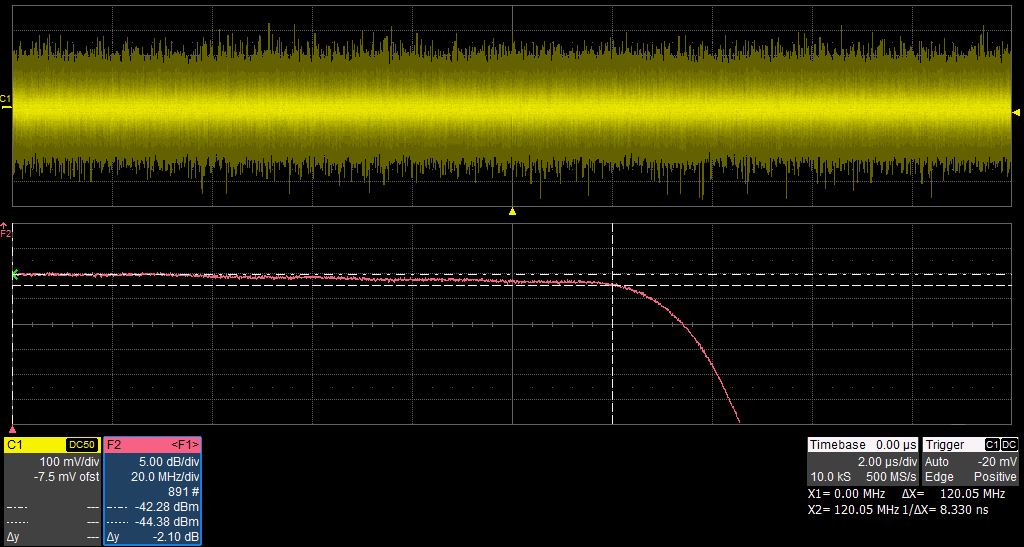The image size is (1024, 547).
Task: Click the 100 mV/div scale value in C1
Action: coord(69,462)
